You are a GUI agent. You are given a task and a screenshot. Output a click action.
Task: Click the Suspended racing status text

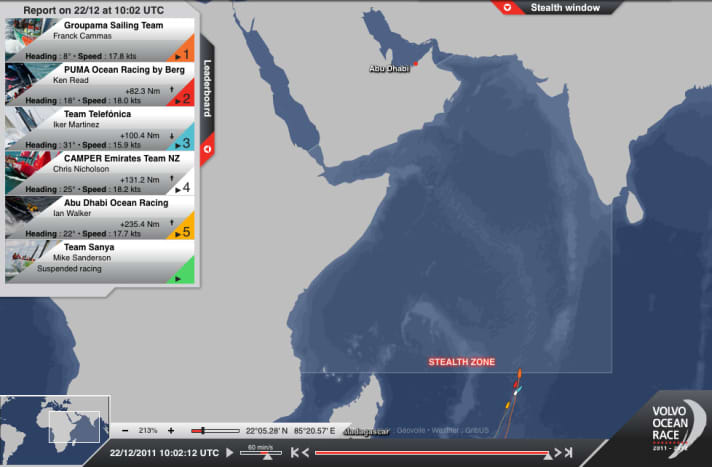69,268
